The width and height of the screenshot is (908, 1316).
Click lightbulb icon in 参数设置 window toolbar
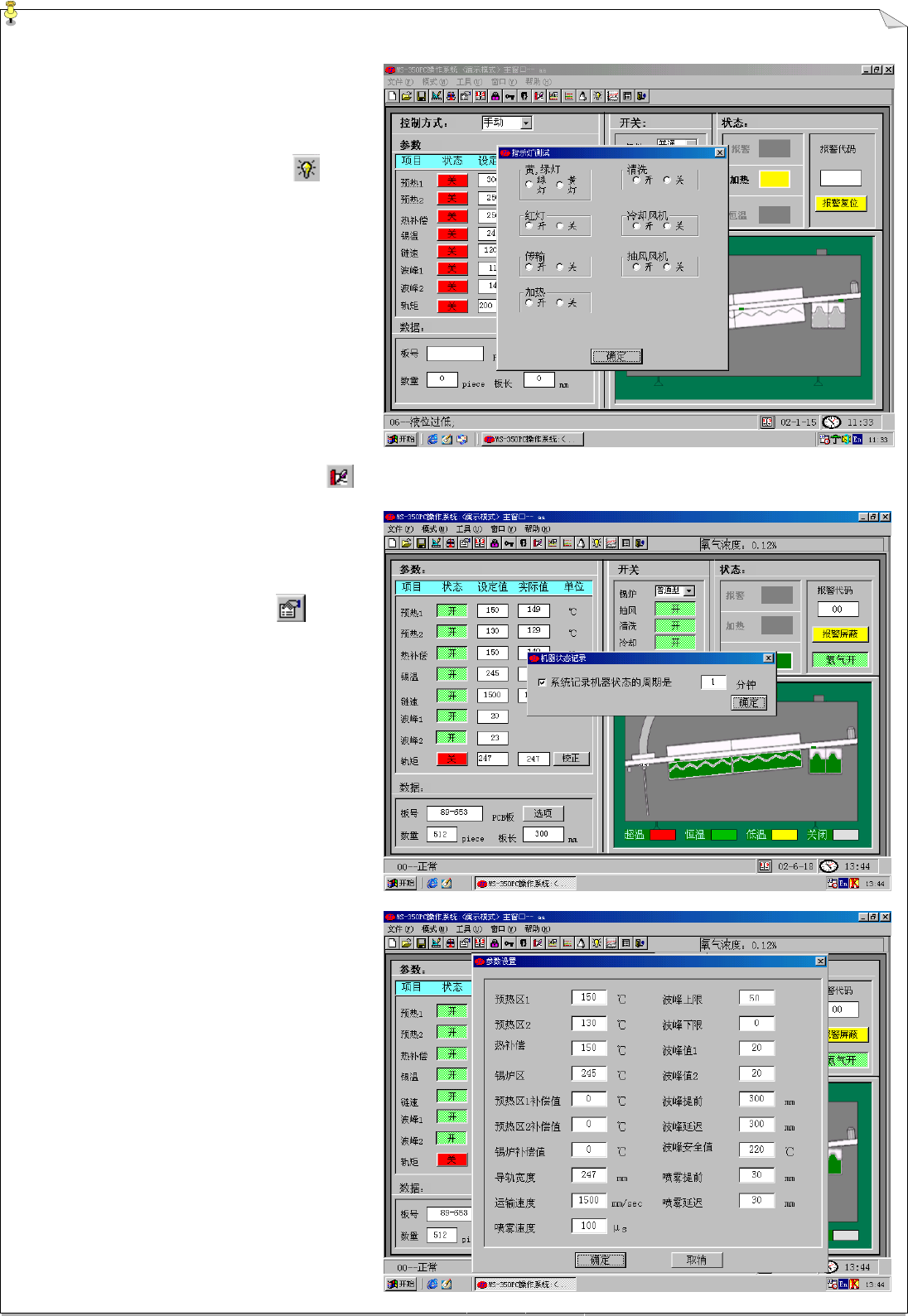(596, 943)
